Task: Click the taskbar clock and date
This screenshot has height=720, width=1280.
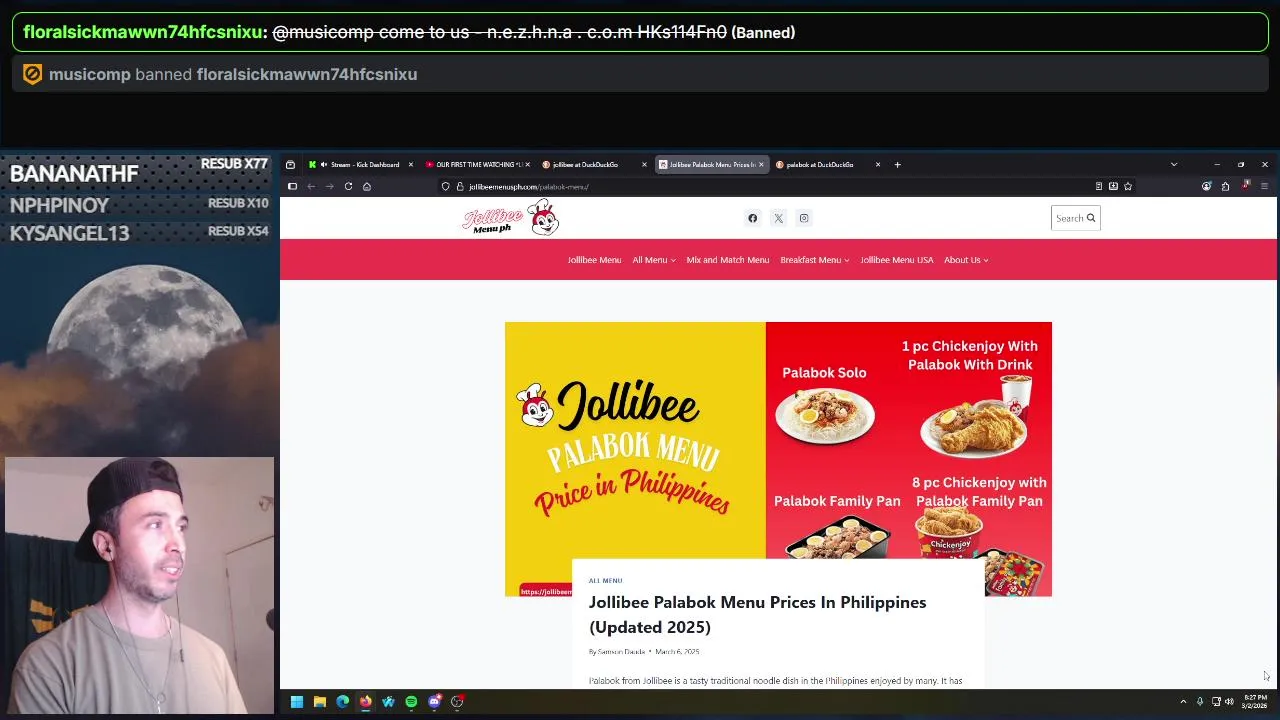Action: (1254, 702)
